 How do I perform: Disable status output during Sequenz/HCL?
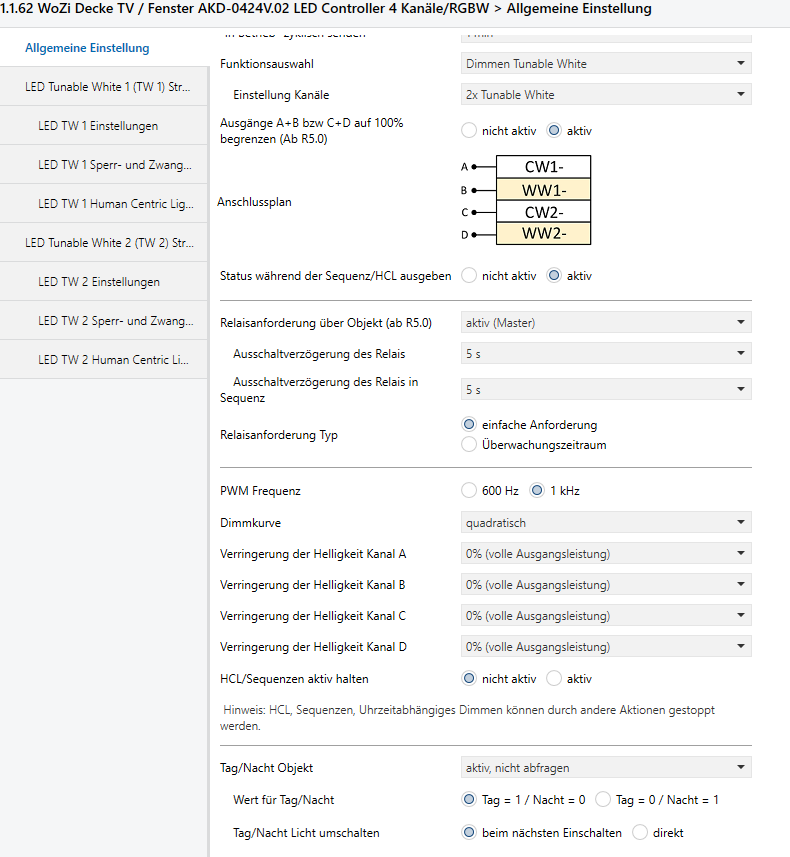[469, 276]
